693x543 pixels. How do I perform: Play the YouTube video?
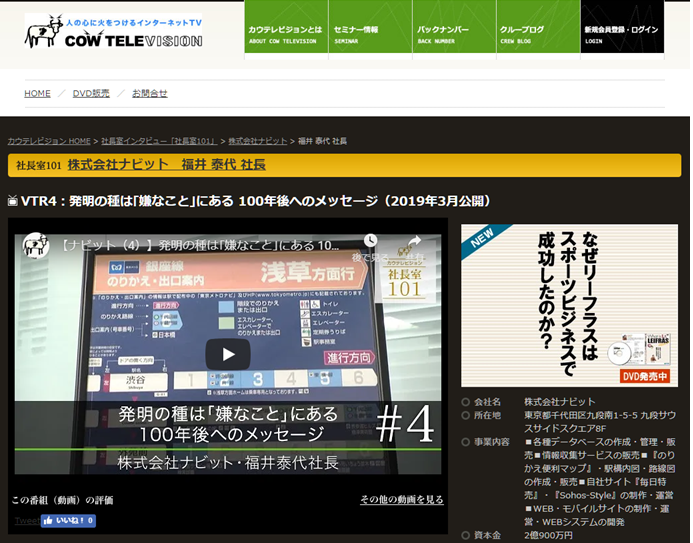point(228,354)
